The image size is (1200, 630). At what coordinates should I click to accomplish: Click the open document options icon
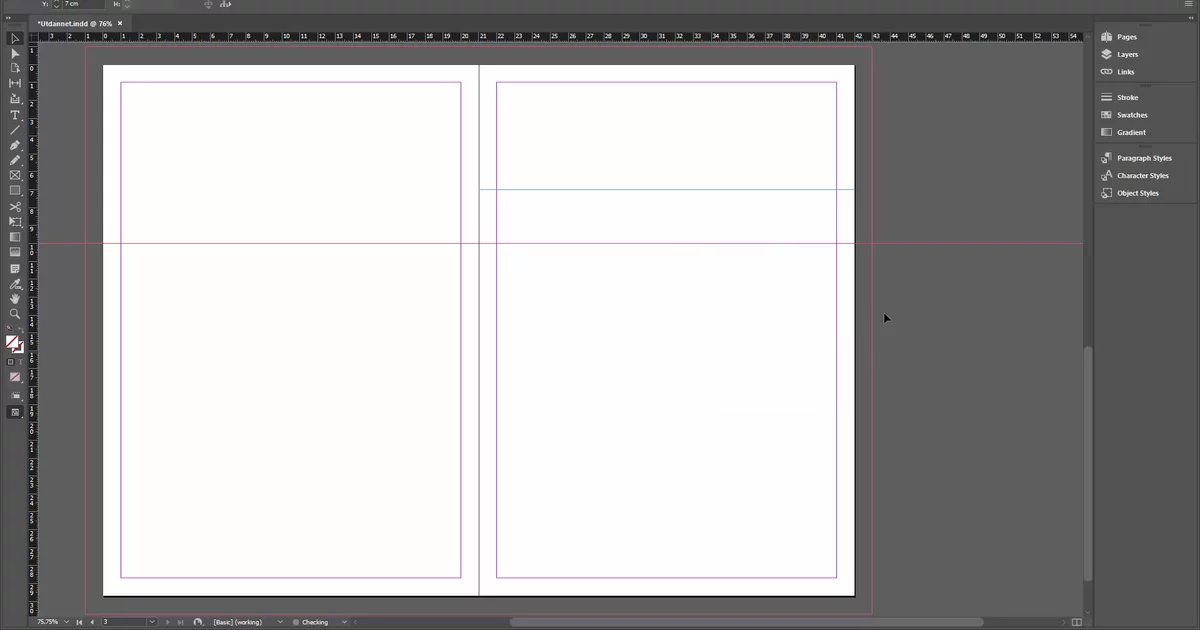coord(198,622)
